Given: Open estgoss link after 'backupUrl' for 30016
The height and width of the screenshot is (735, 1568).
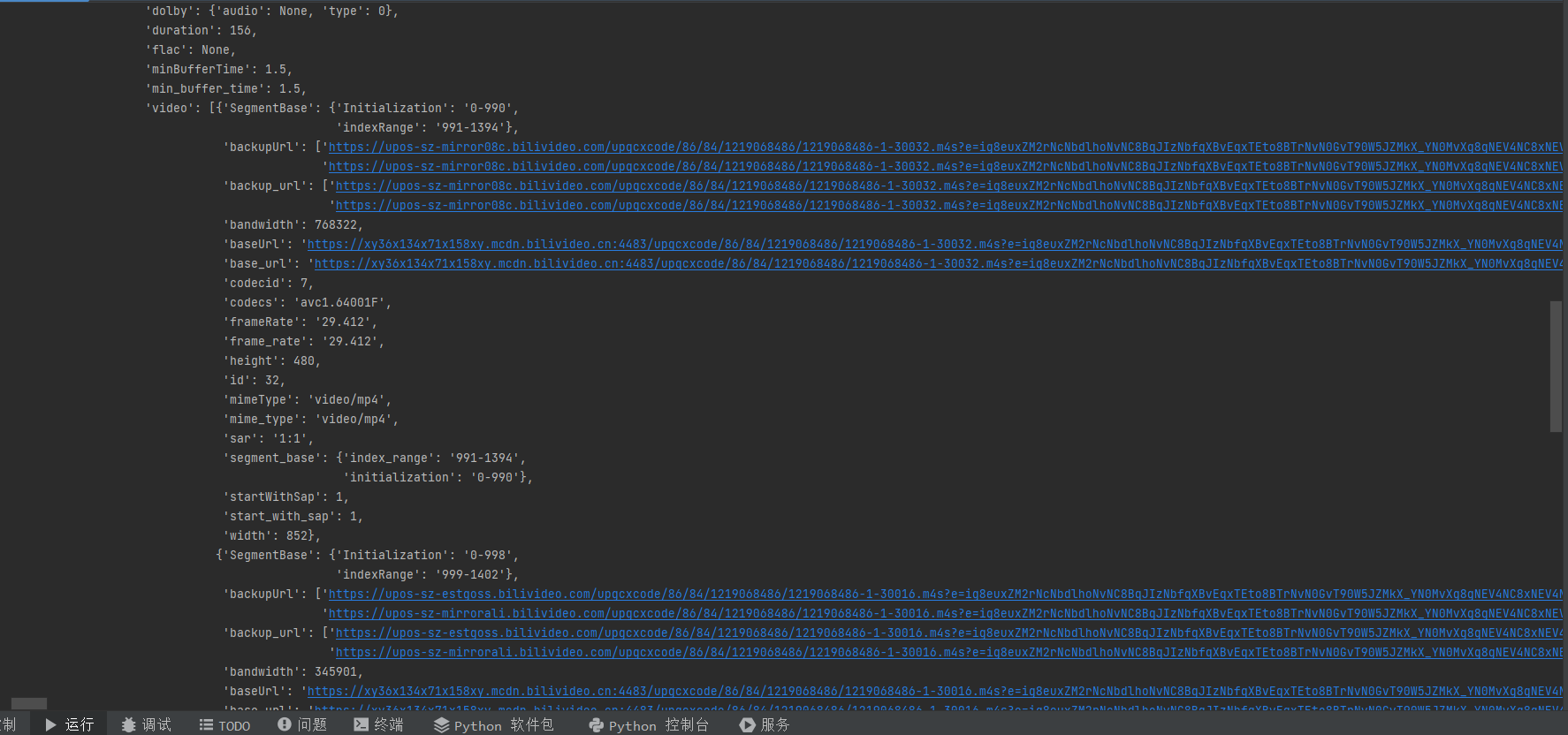Looking at the screenshot, I should click(x=945, y=595).
